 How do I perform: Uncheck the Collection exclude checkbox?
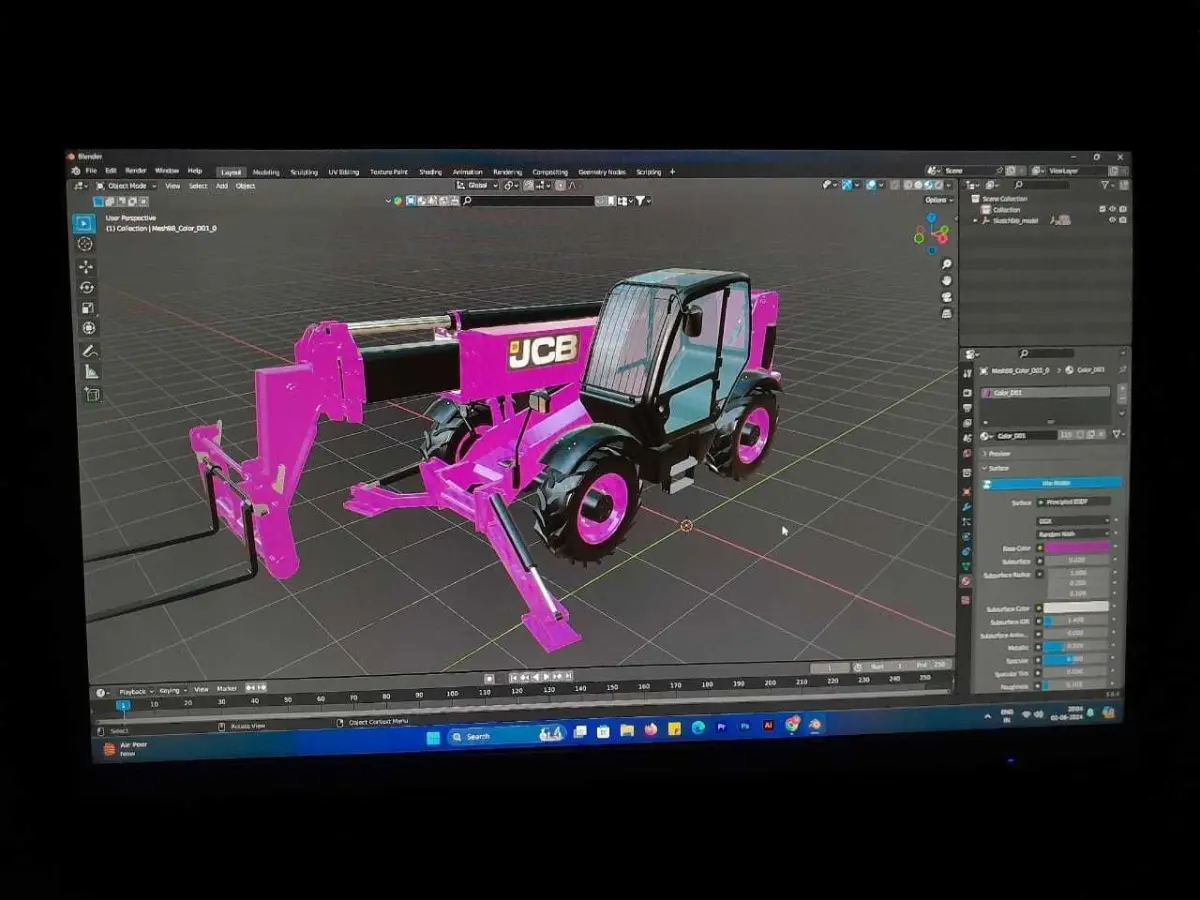tap(1103, 209)
